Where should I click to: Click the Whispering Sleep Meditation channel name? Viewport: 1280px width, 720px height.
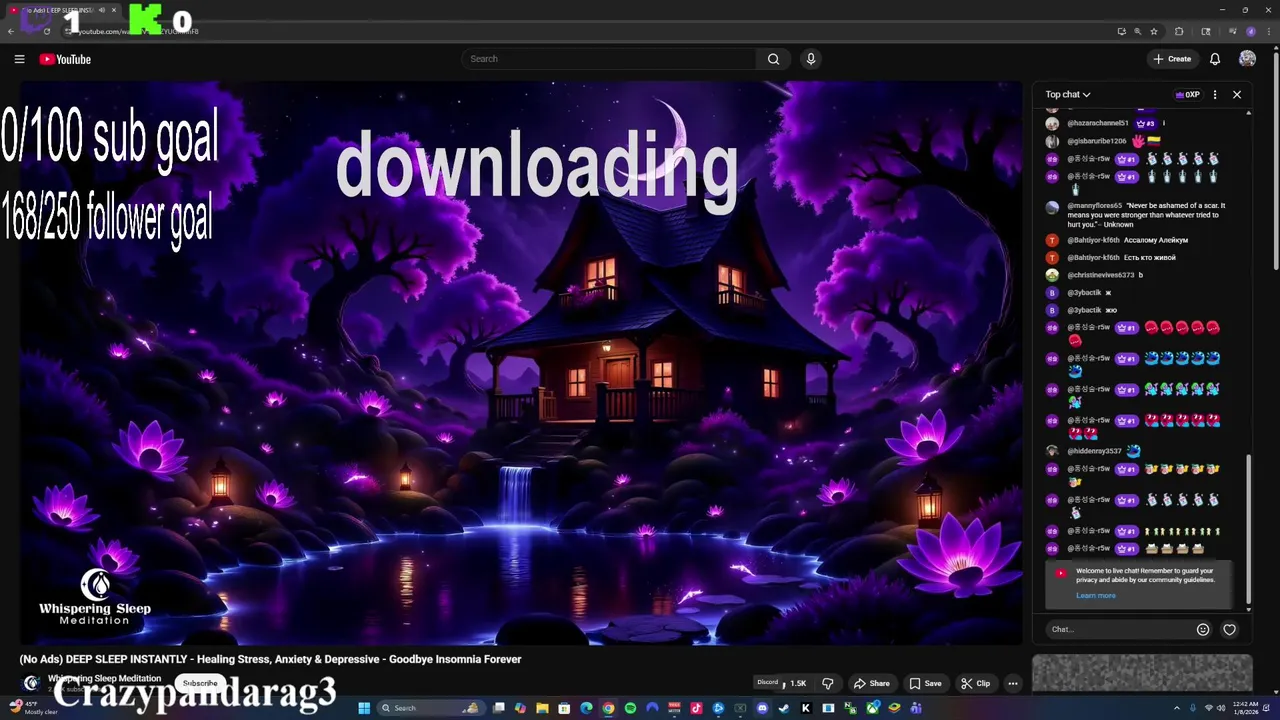pyautogui.click(x=104, y=678)
